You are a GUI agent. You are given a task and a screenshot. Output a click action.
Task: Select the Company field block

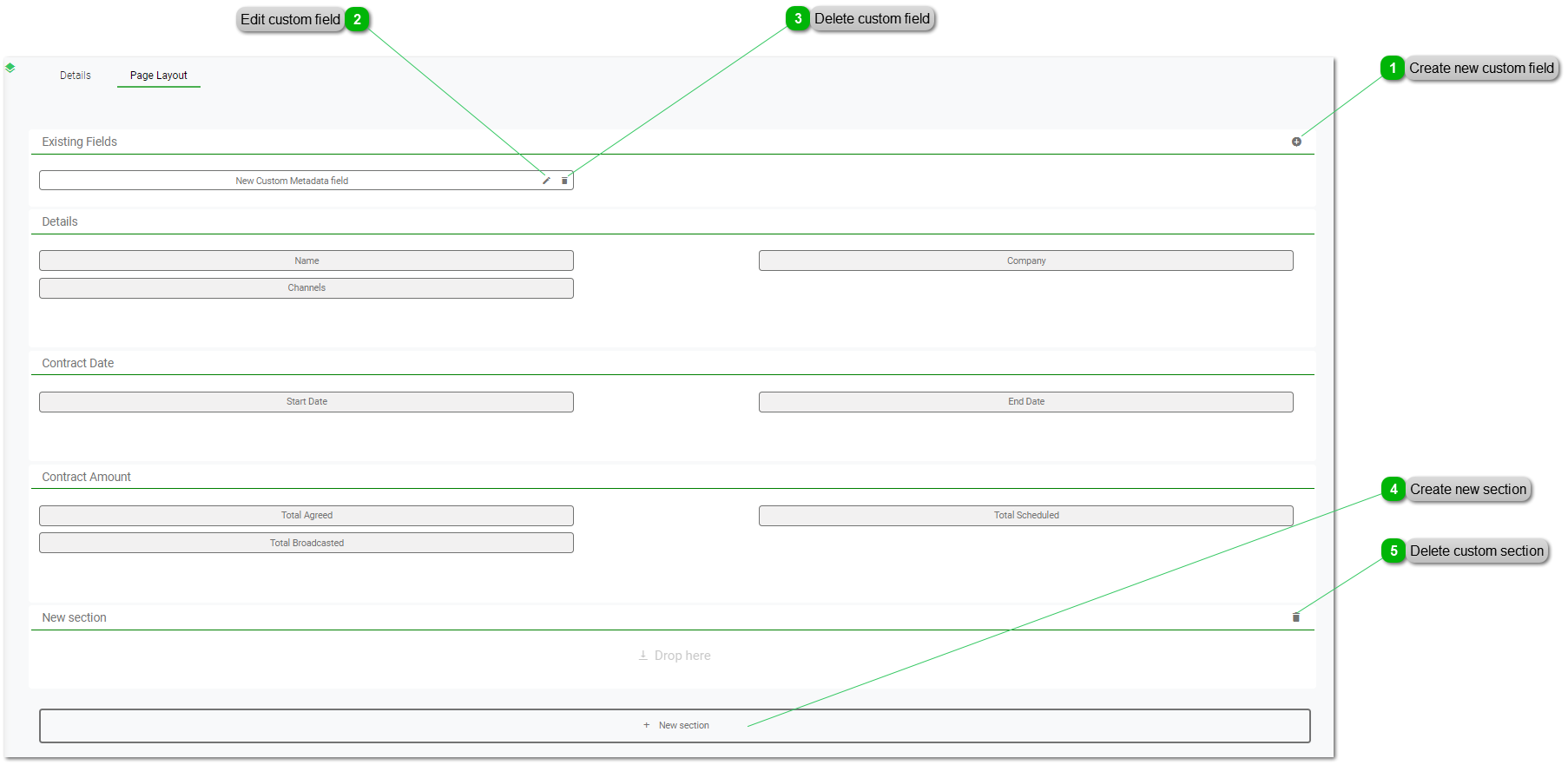1025,260
